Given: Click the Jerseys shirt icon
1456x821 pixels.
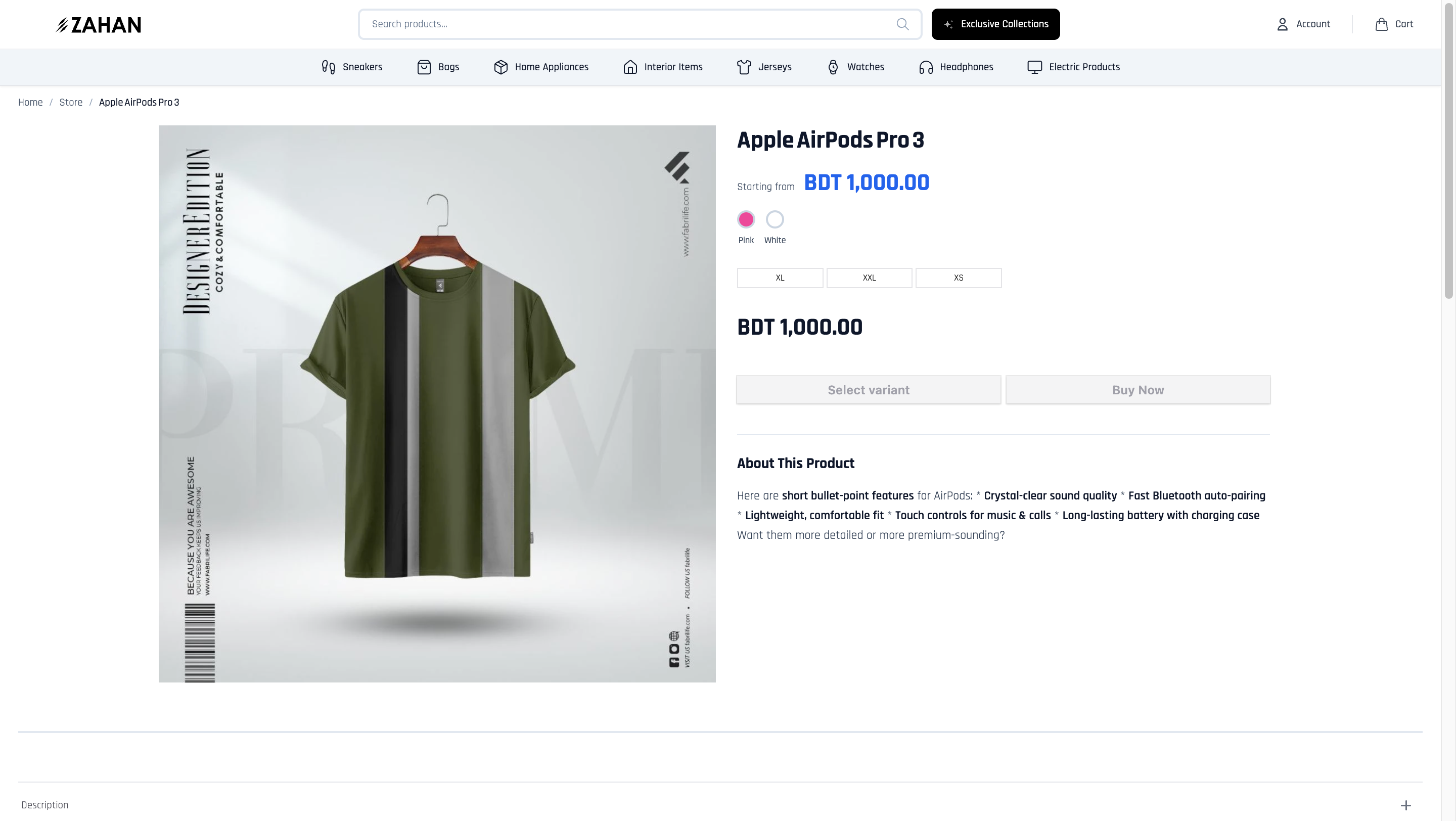Looking at the screenshot, I should coord(744,67).
